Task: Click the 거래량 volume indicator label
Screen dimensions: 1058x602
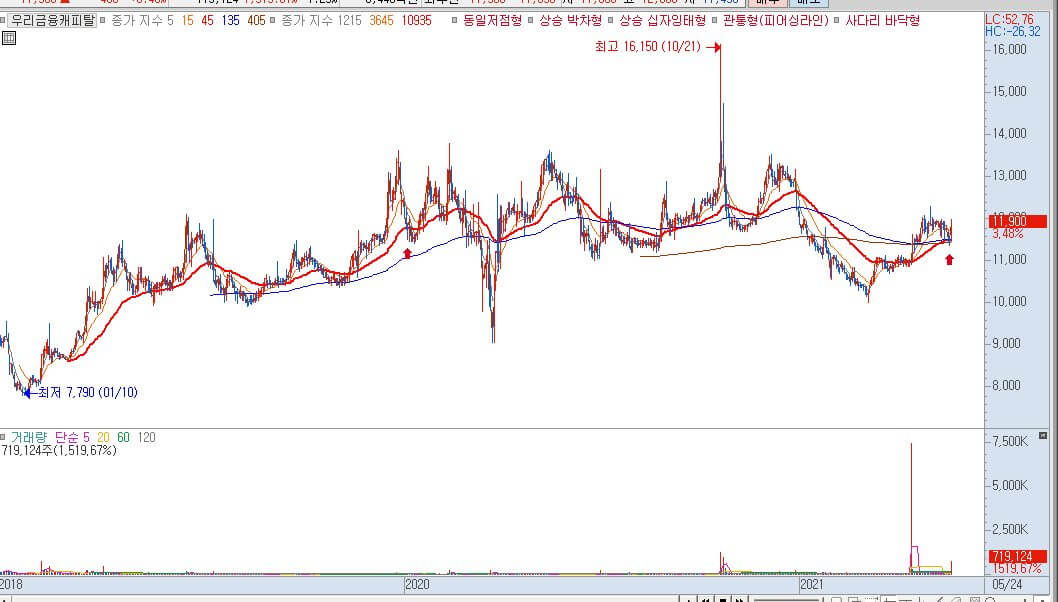Action: [29, 437]
